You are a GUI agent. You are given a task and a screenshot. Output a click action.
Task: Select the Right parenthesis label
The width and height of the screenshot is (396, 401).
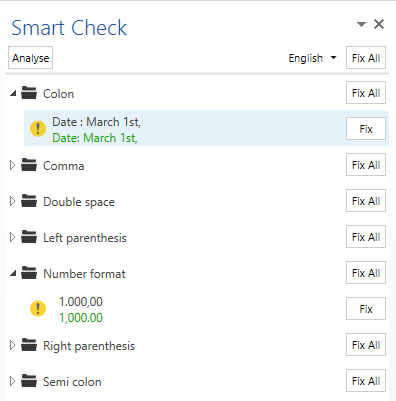[89, 346]
